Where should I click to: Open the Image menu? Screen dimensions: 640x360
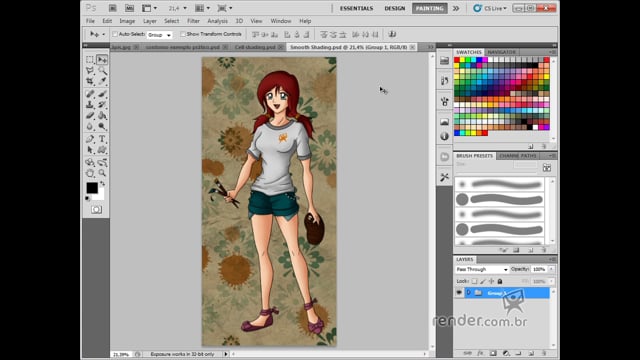[127, 21]
